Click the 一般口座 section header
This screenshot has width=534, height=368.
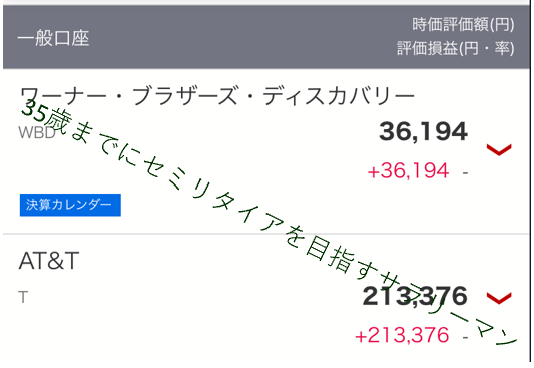[53, 38]
